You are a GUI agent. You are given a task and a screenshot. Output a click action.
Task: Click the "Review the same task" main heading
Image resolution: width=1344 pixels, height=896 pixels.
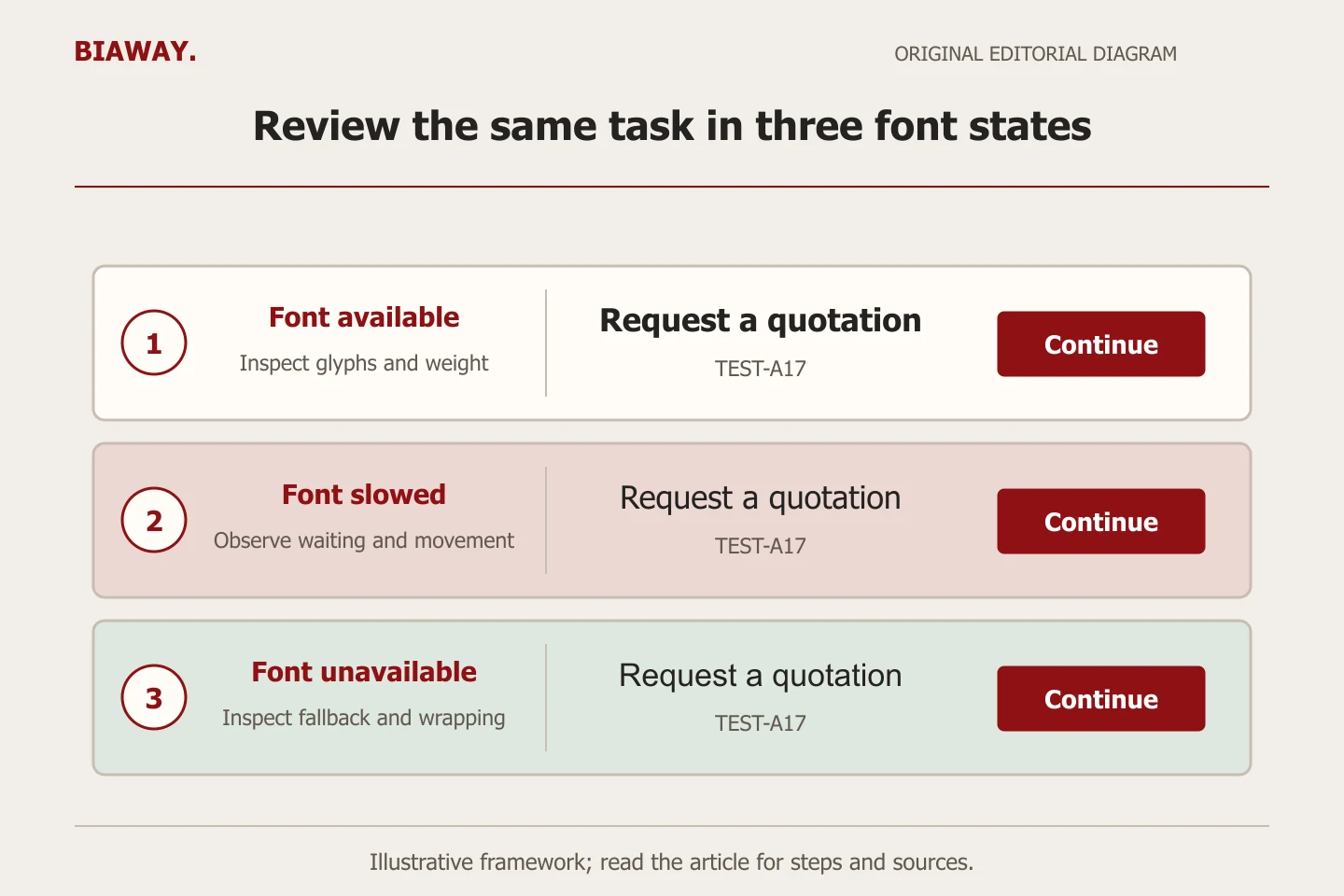click(672, 126)
